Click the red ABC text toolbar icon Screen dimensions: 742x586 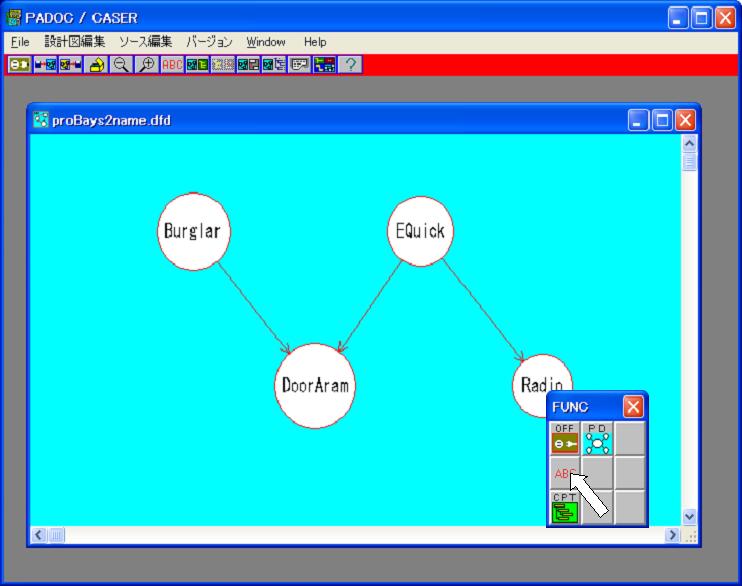pos(172,64)
